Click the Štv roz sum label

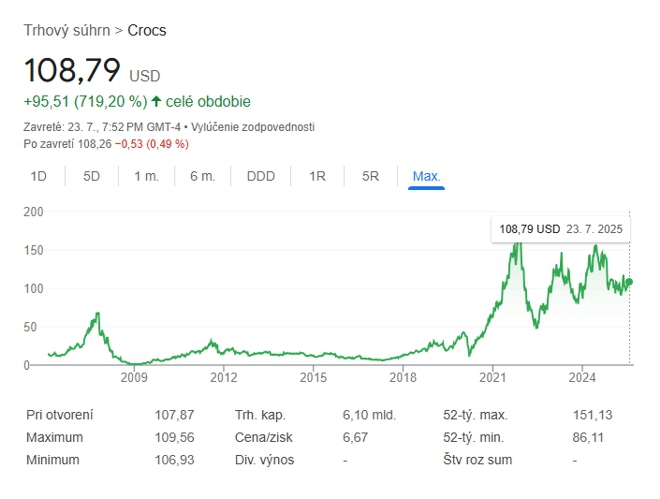pos(477,460)
